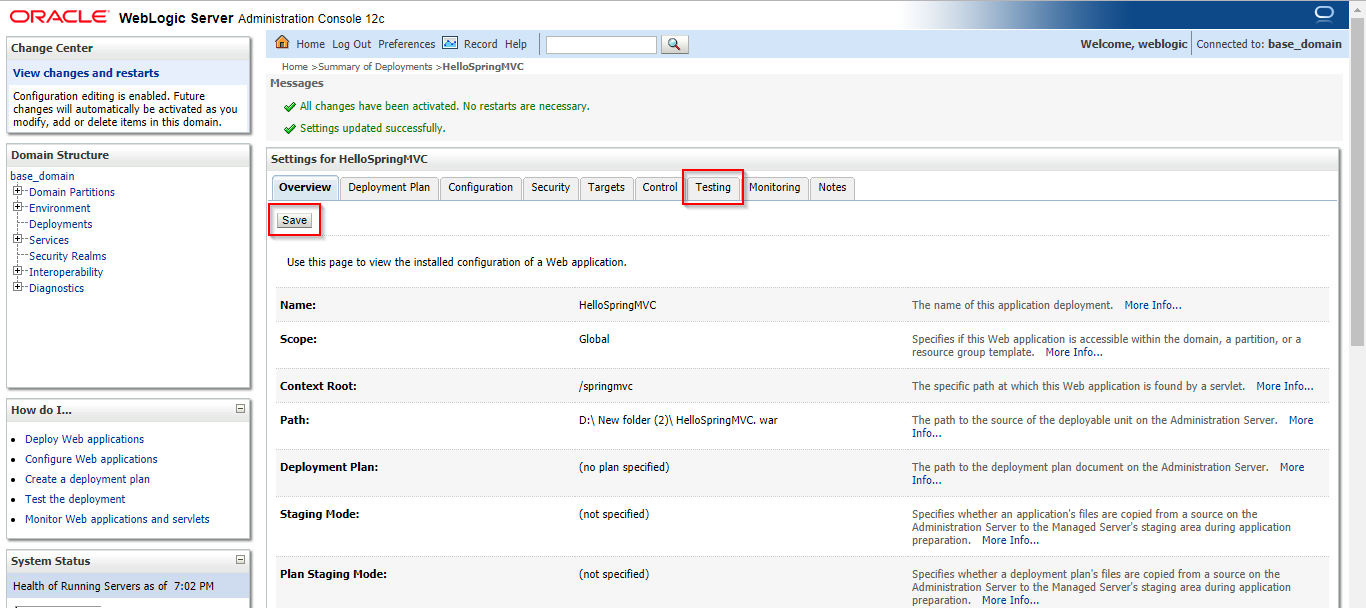
Task: Expand the Interoperability tree node
Action: coord(18,271)
